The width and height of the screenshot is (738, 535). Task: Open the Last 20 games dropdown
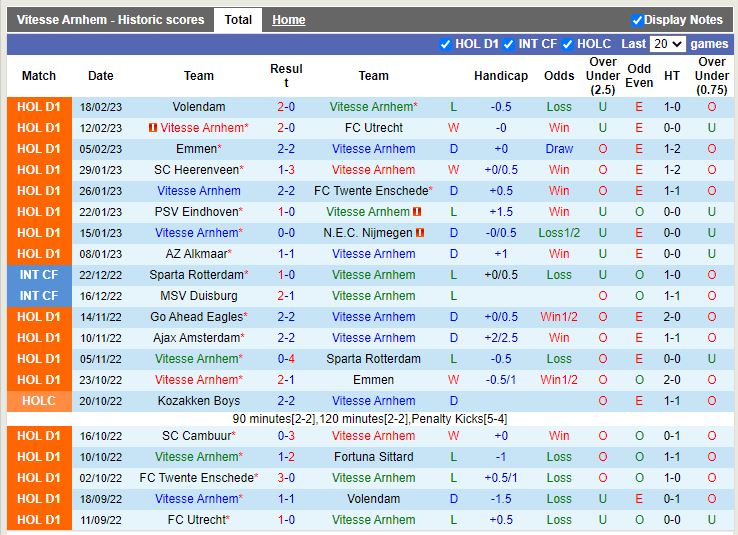(x=667, y=44)
